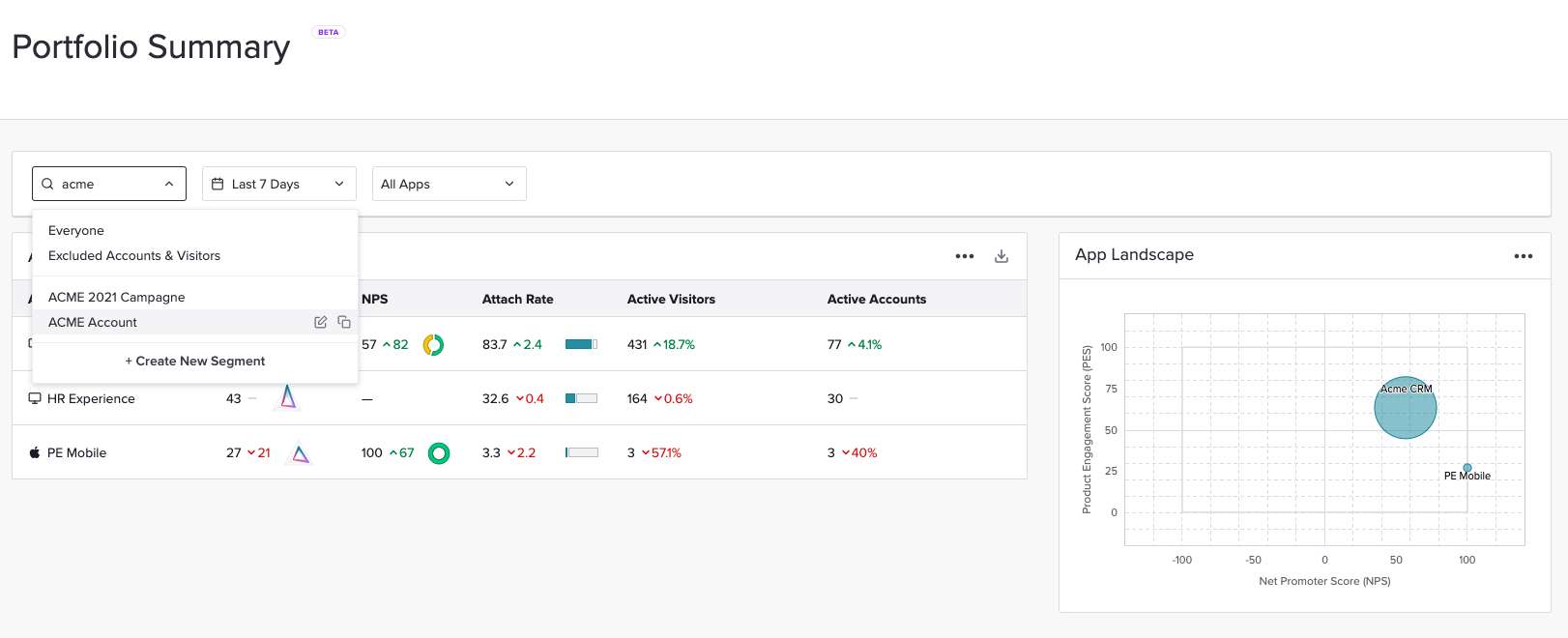Image resolution: width=1568 pixels, height=638 pixels.
Task: Click the 30 active accounts value
Action: point(835,398)
